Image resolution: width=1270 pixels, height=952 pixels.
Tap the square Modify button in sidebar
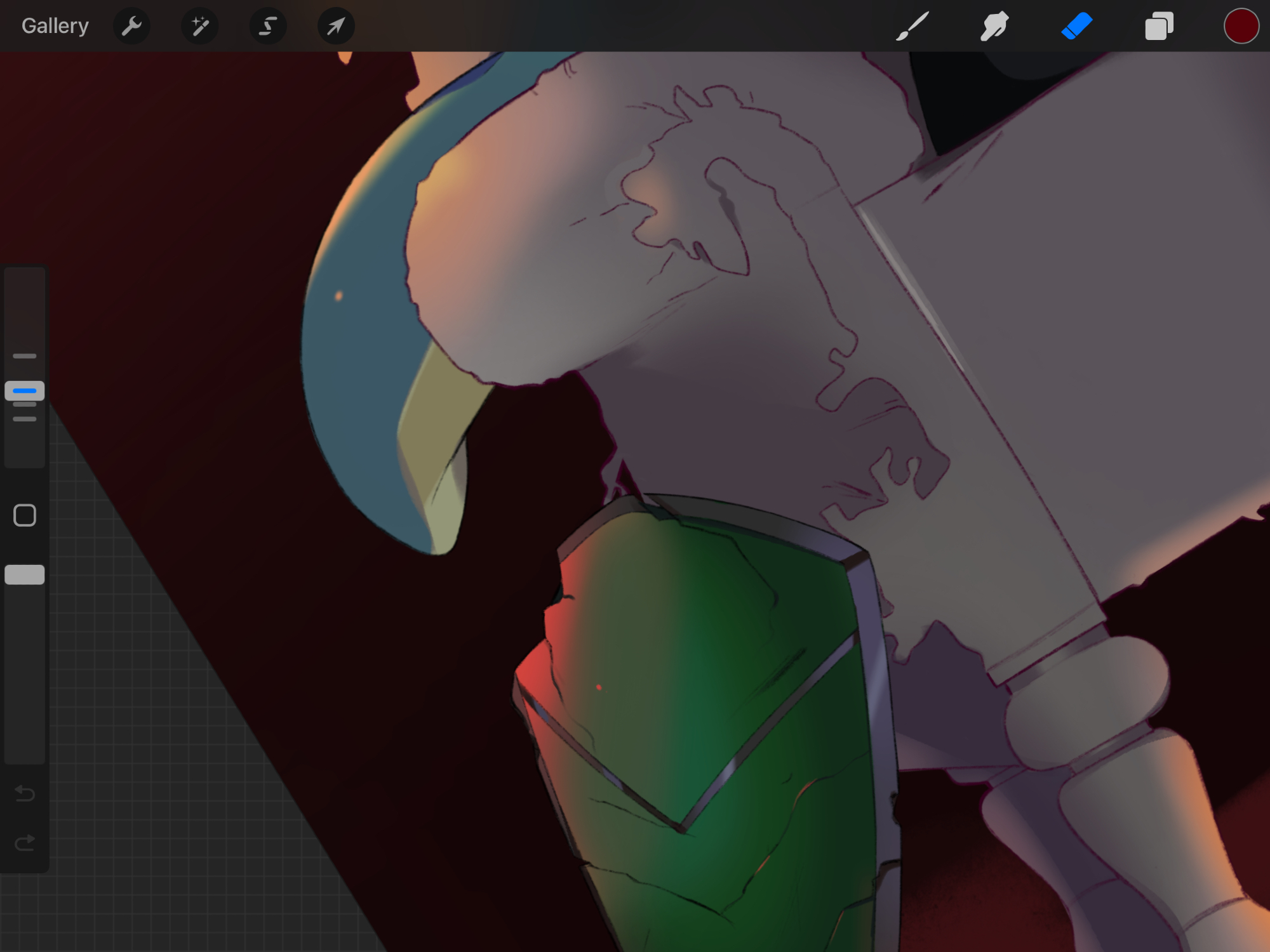(x=25, y=515)
